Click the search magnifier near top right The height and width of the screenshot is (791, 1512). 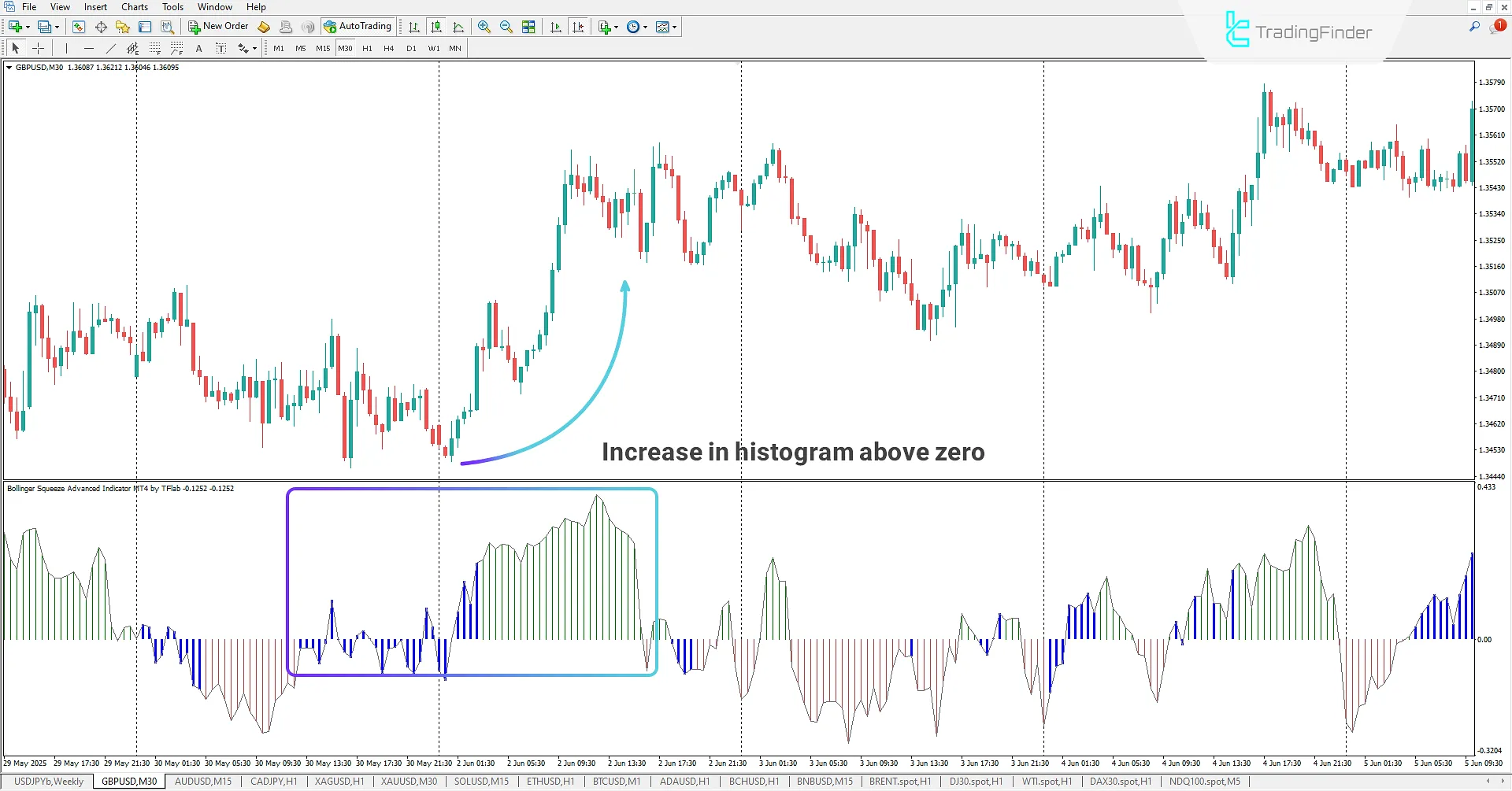[1474, 26]
